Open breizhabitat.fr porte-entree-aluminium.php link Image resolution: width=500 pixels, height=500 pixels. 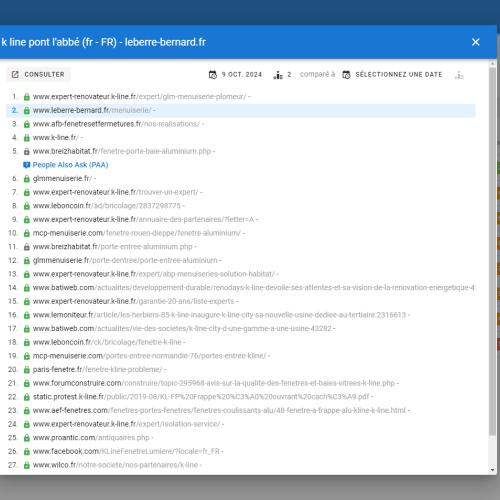[112, 247]
